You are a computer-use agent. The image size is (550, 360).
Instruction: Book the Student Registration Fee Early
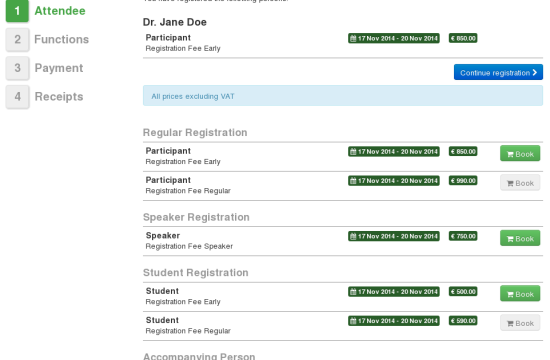520,294
